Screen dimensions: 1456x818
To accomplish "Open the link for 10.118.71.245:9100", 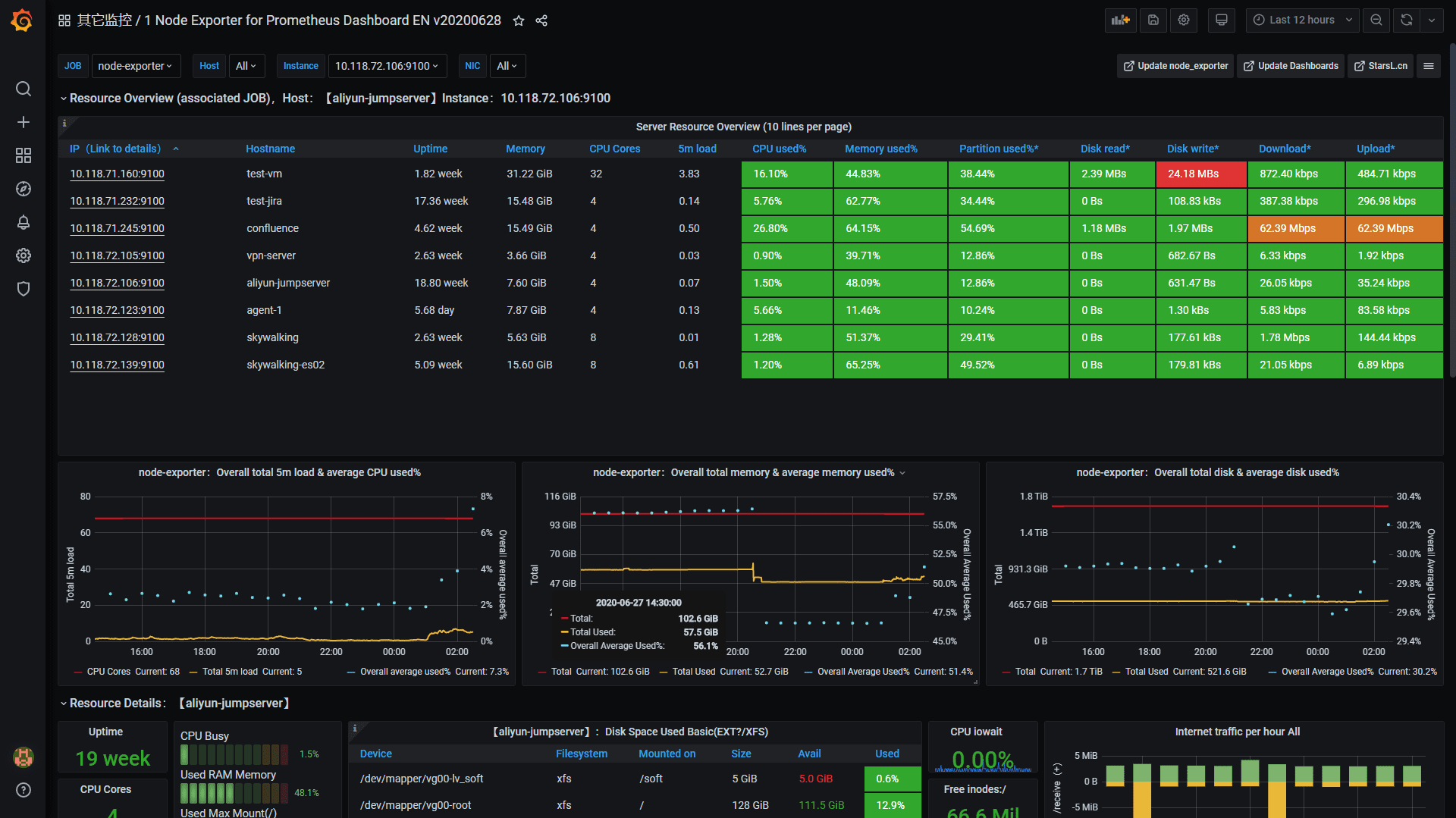I will point(117,228).
